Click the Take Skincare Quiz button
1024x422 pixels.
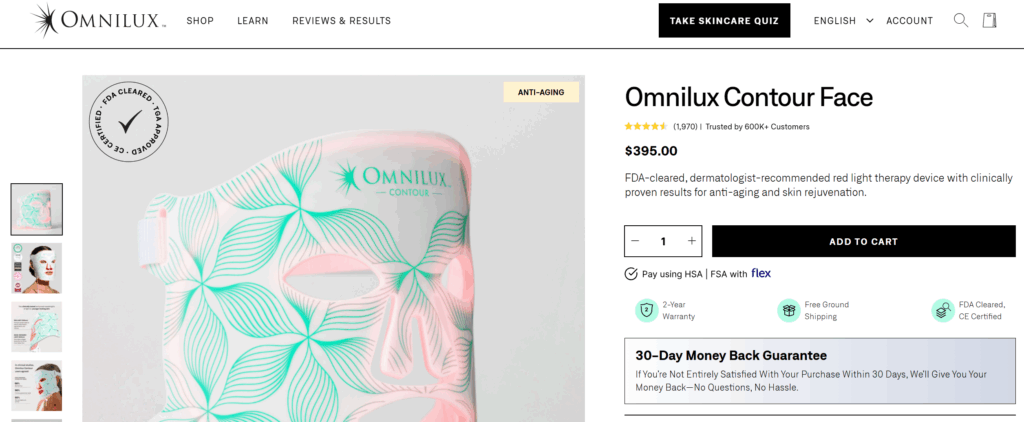click(x=724, y=20)
